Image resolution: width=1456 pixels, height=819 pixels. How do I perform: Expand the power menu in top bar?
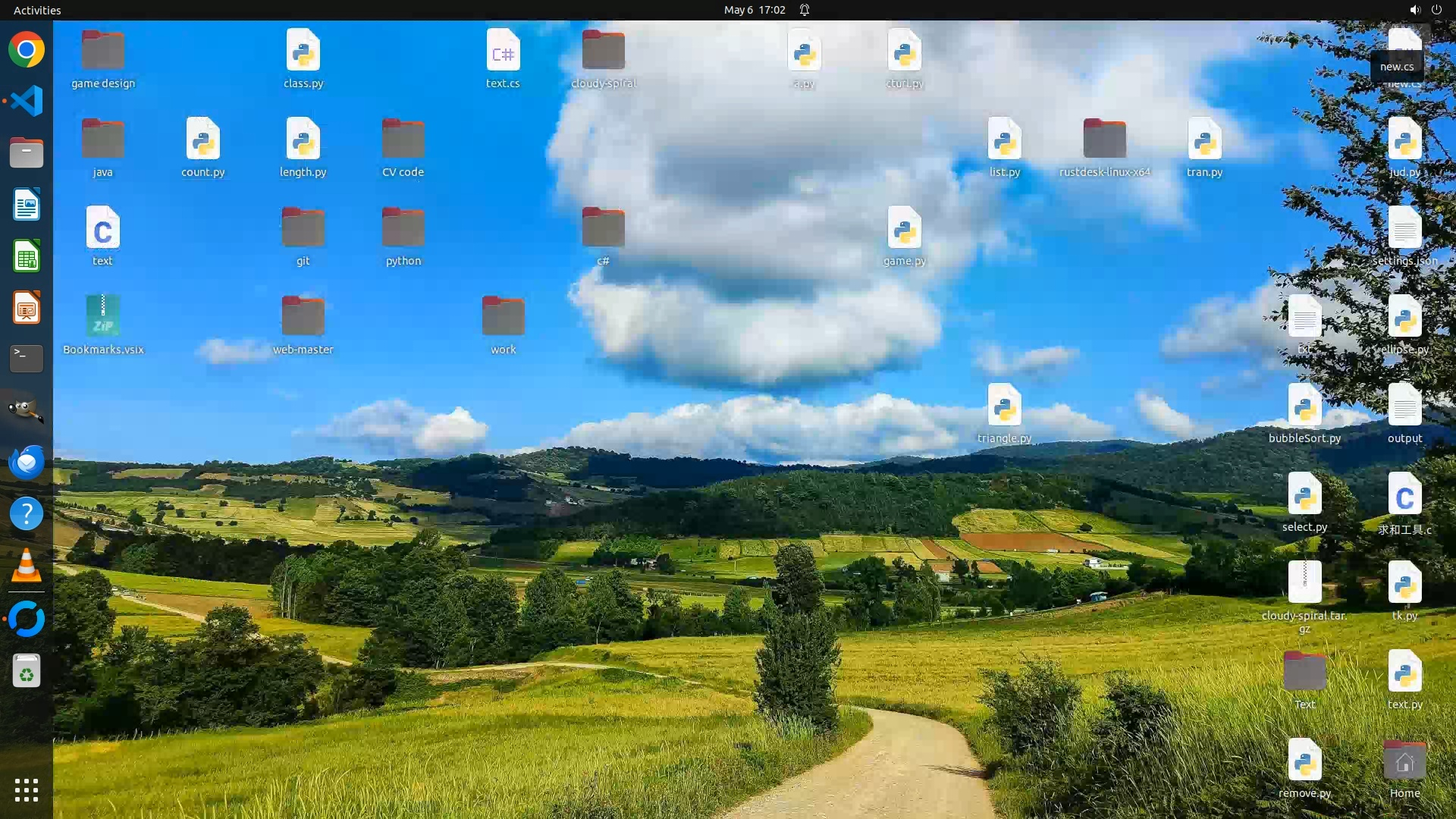click(1436, 10)
